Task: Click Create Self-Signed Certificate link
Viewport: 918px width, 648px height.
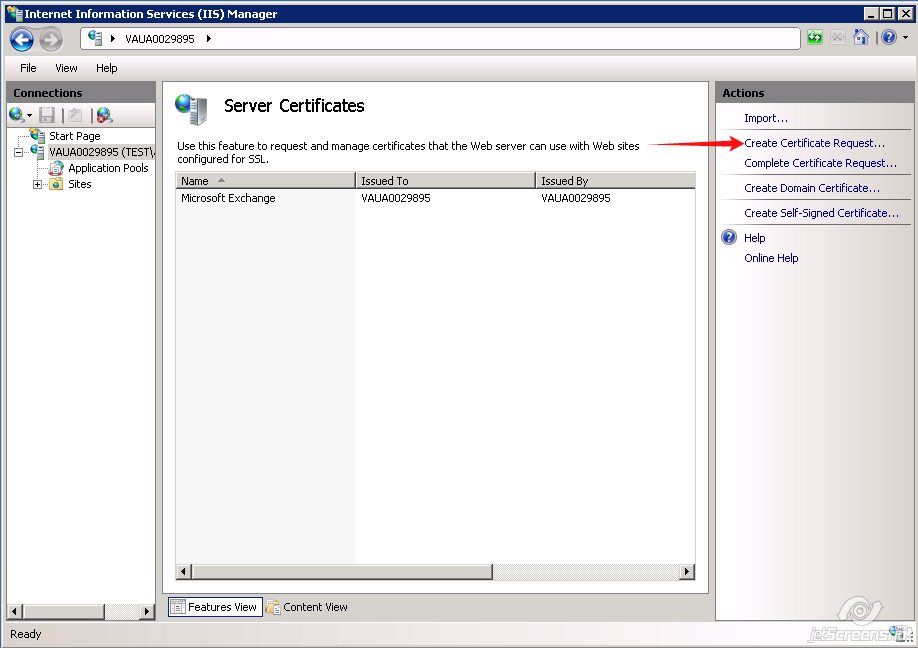Action: 821,213
